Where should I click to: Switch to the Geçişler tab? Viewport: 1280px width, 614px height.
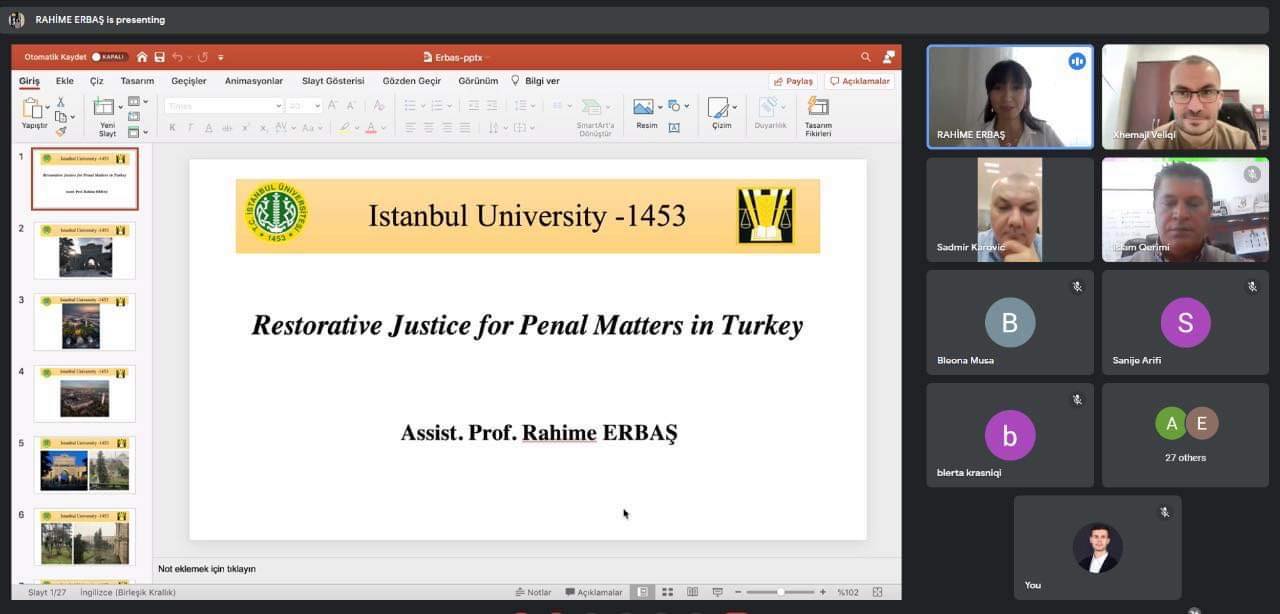point(189,81)
